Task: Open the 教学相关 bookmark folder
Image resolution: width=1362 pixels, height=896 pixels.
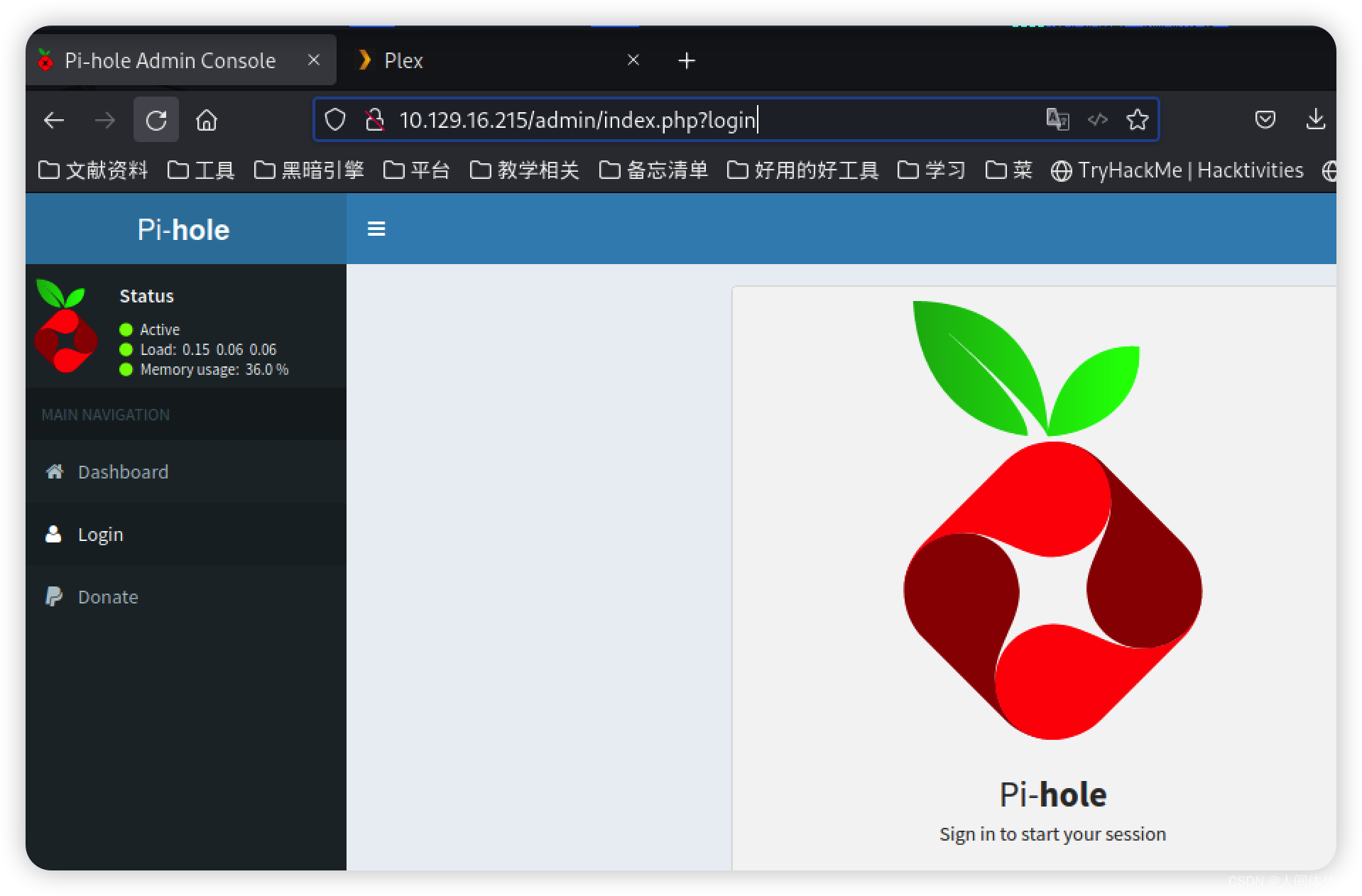Action: coord(525,170)
